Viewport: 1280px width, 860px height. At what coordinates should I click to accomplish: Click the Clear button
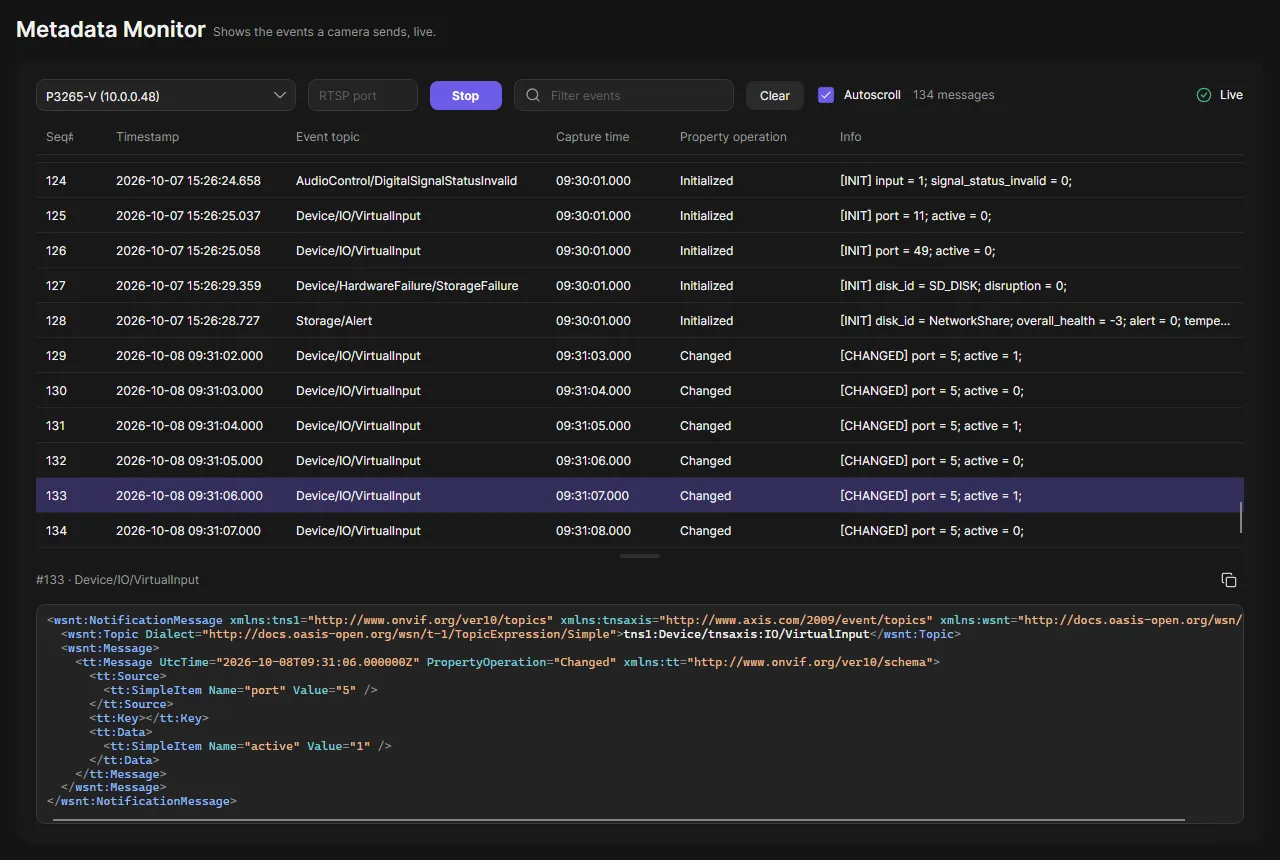click(x=775, y=96)
